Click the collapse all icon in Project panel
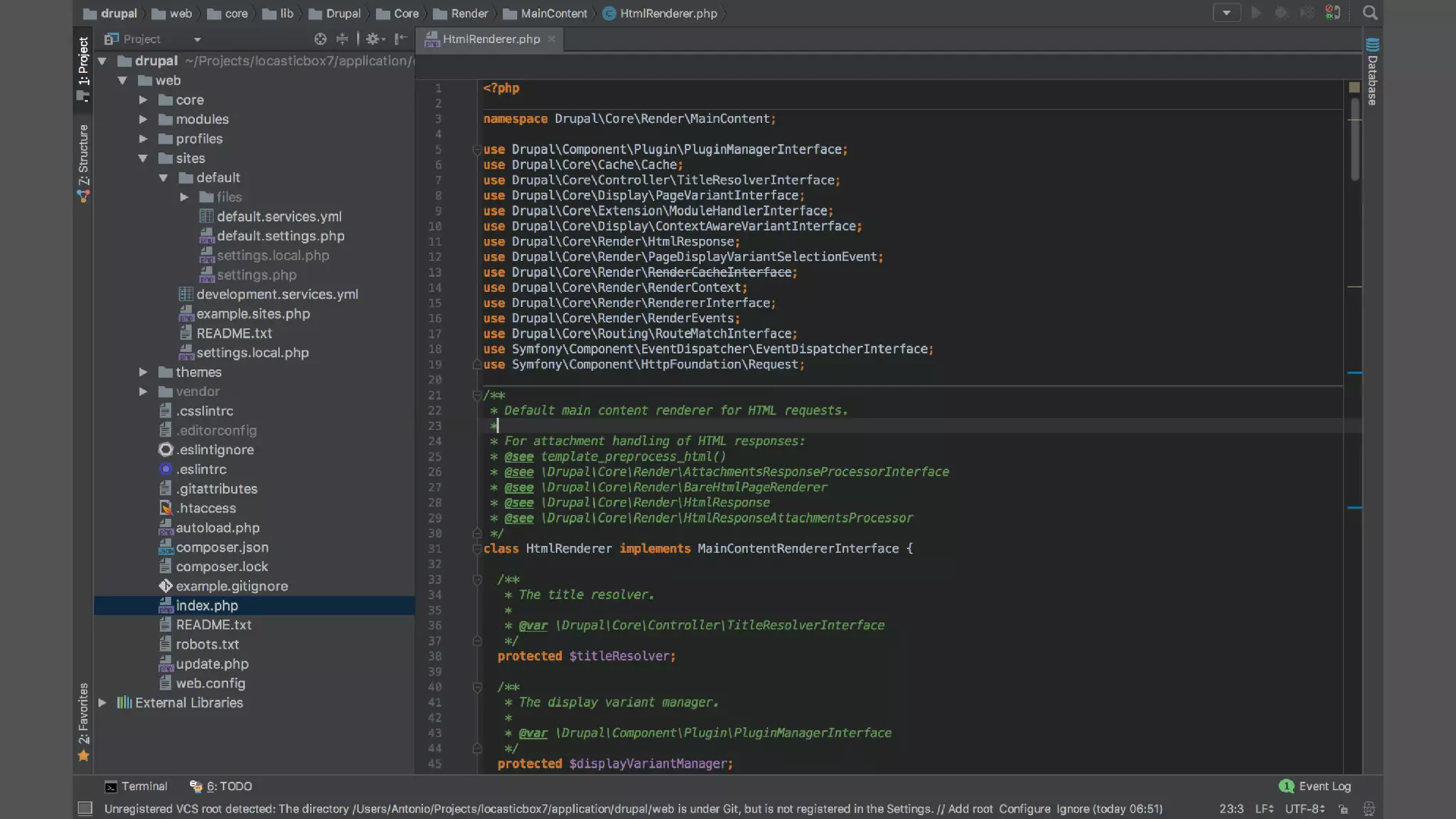Screen dimensions: 1456x819 tap(342, 39)
